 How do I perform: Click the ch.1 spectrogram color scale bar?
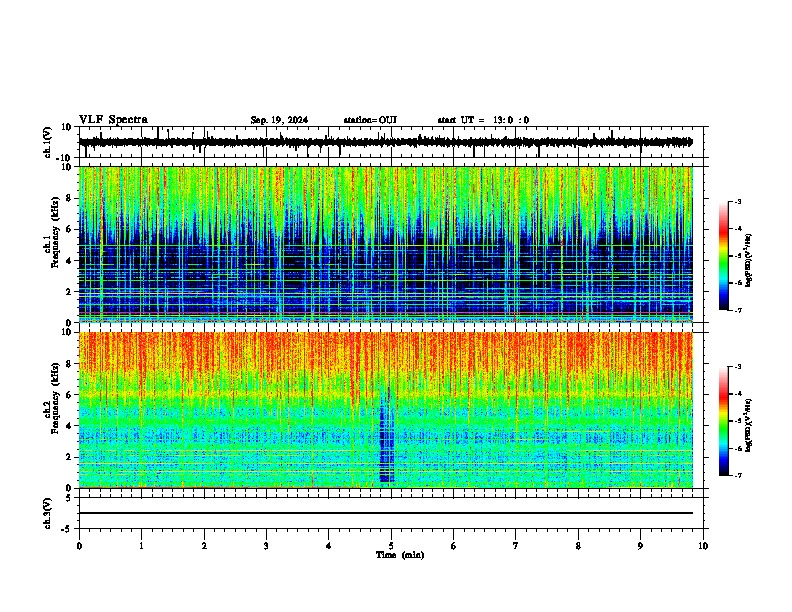724,255
